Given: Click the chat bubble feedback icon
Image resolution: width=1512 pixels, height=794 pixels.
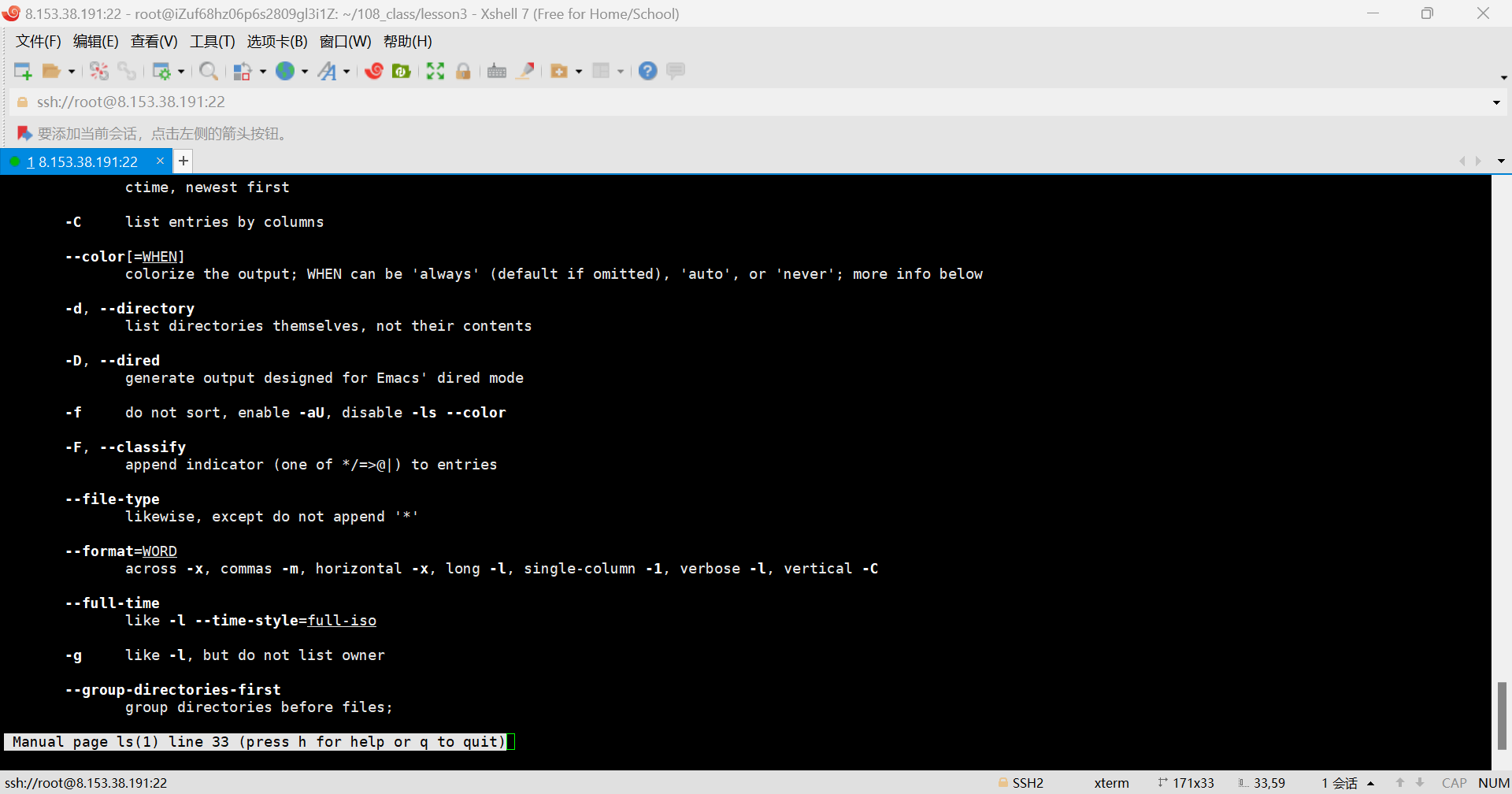Looking at the screenshot, I should point(676,72).
